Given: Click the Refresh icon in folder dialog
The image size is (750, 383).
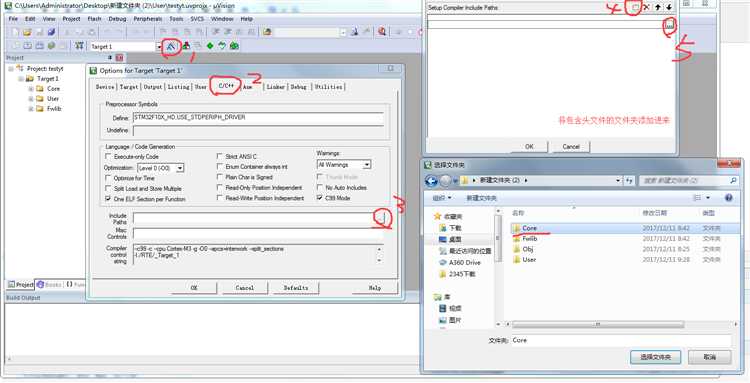Looking at the screenshot, I should click(629, 181).
